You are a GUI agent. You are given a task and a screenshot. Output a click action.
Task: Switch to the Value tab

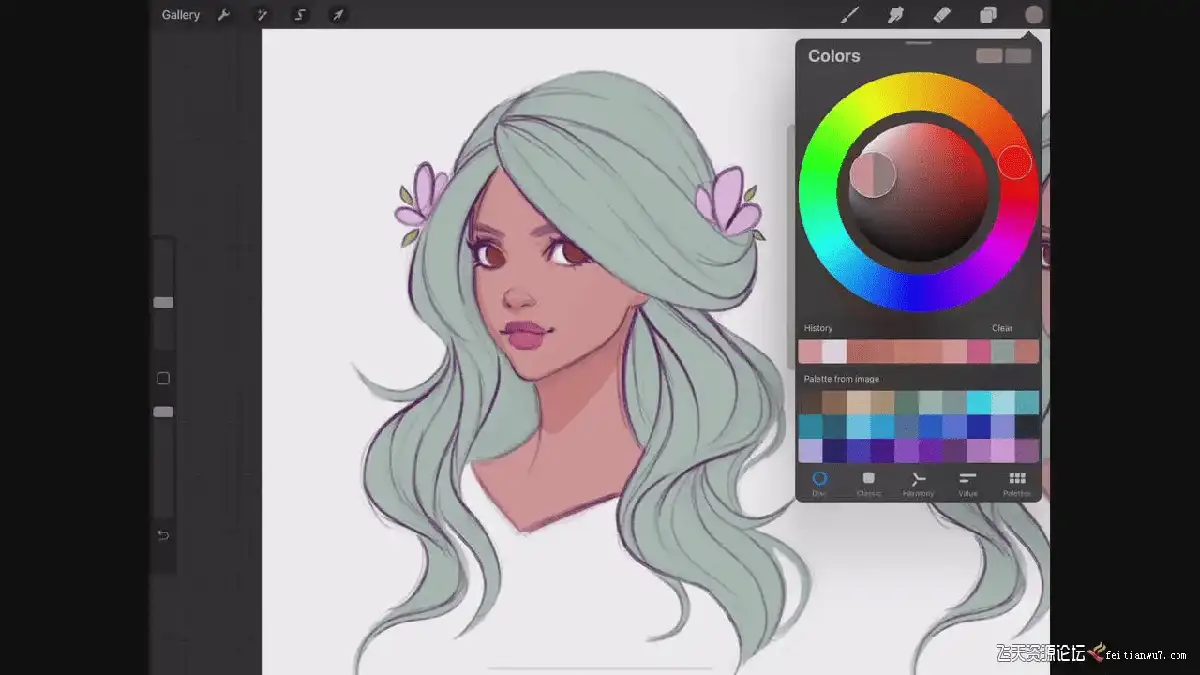(x=967, y=484)
